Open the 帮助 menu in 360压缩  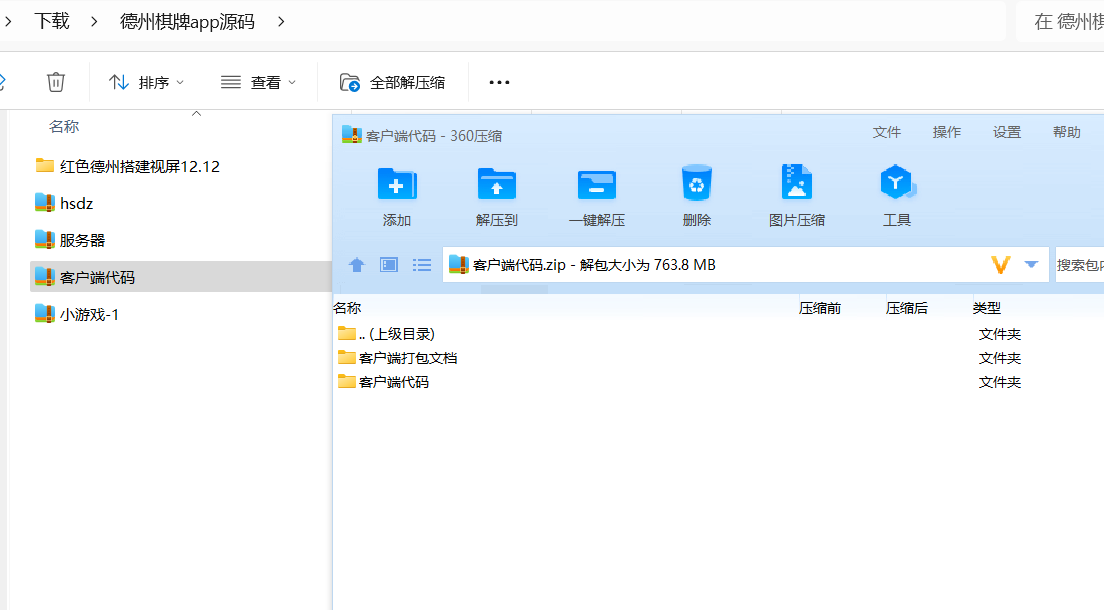(x=1067, y=132)
